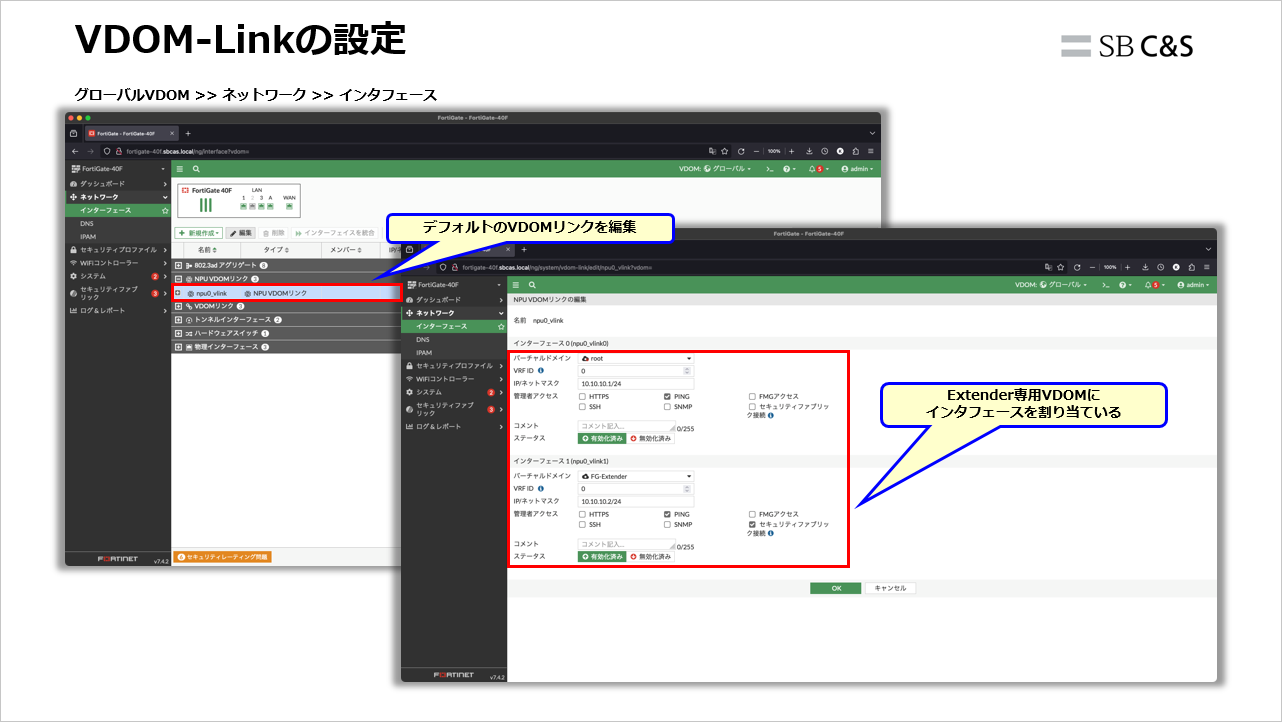Screen dimensions: 1282x722
Task: Click the notification bell icon in the header
Action: (1148, 286)
